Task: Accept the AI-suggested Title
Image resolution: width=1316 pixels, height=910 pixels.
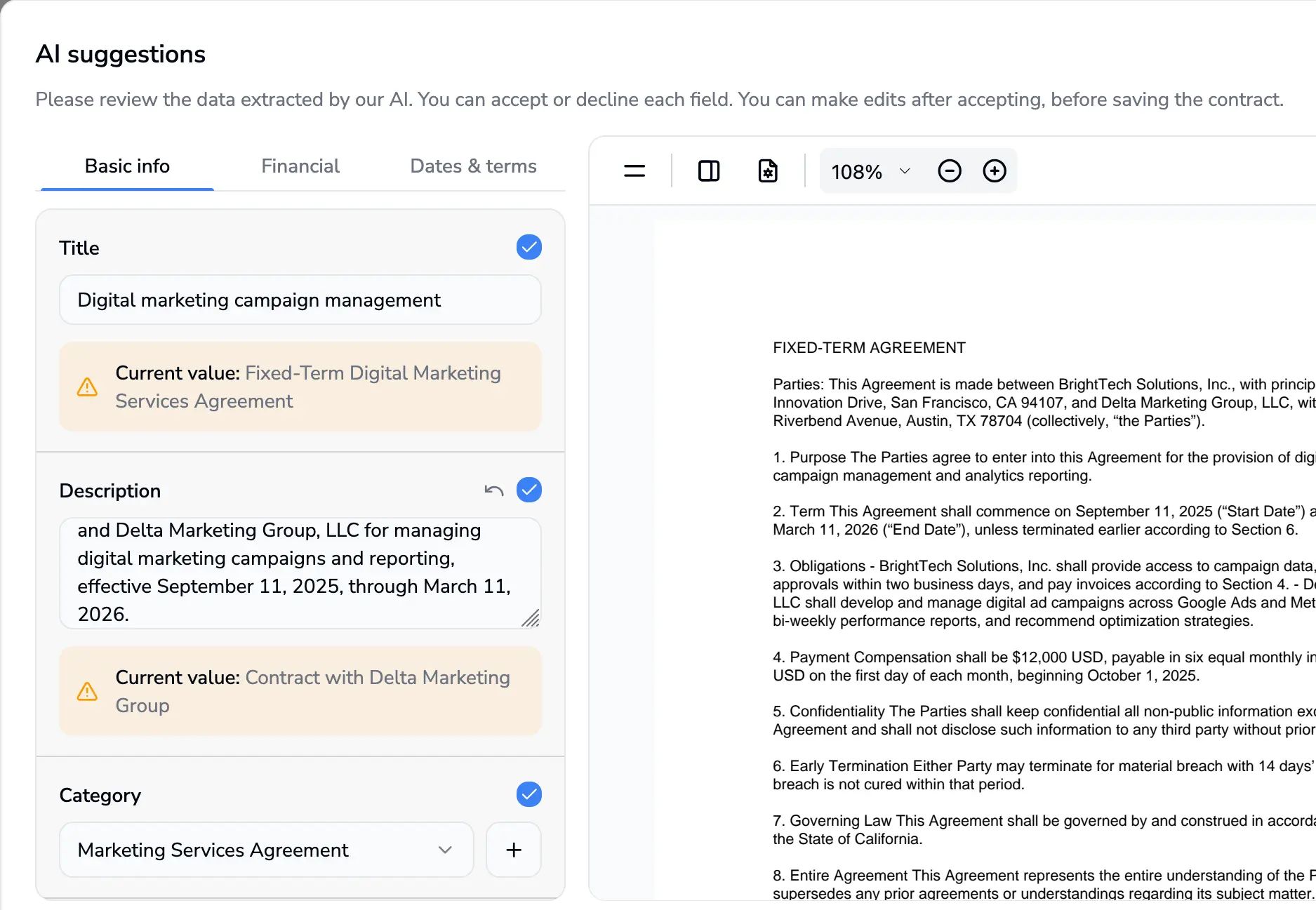Action: [x=529, y=247]
